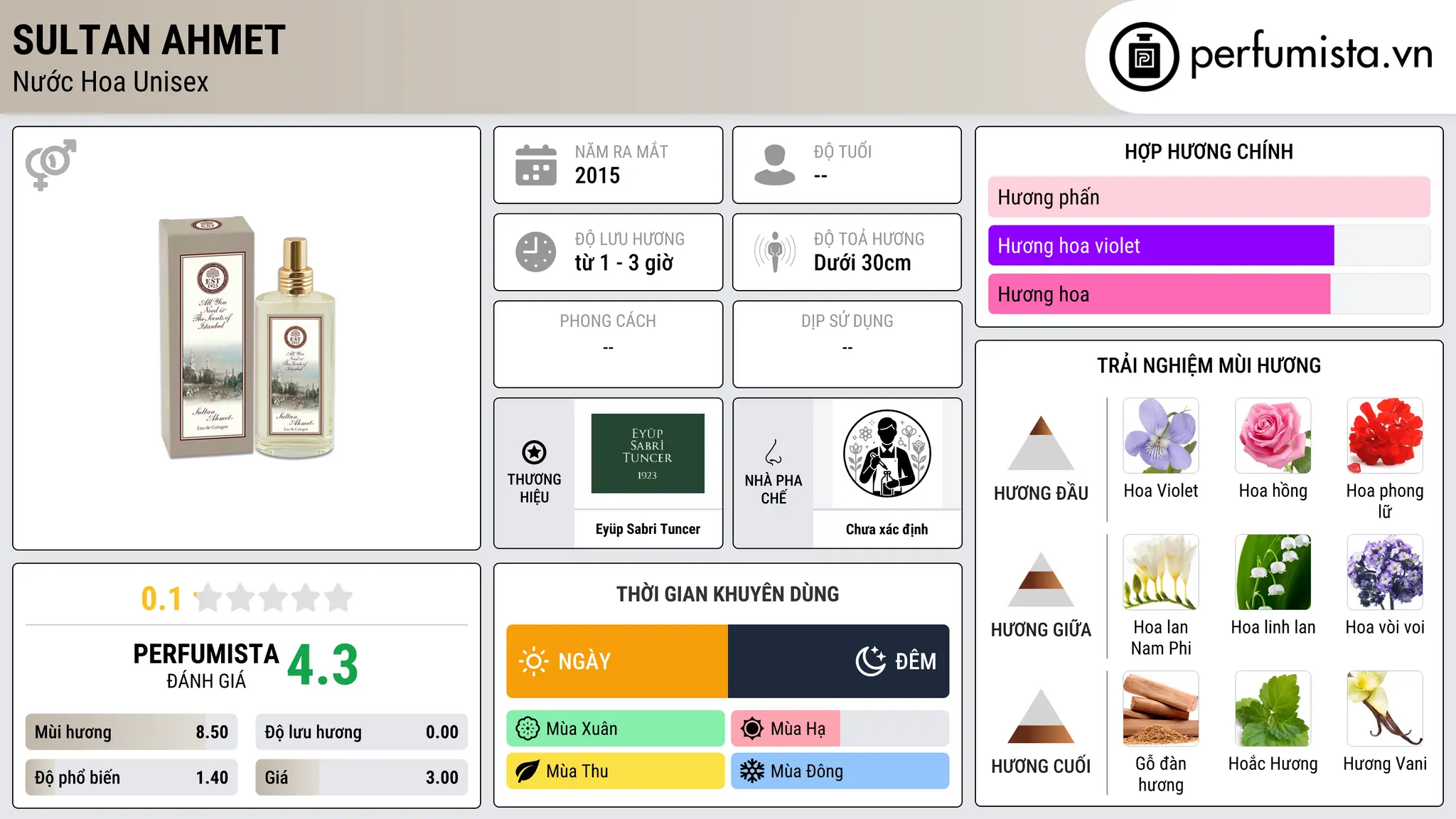Click the user rating value 0.1
The image size is (1456, 819).
click(161, 599)
